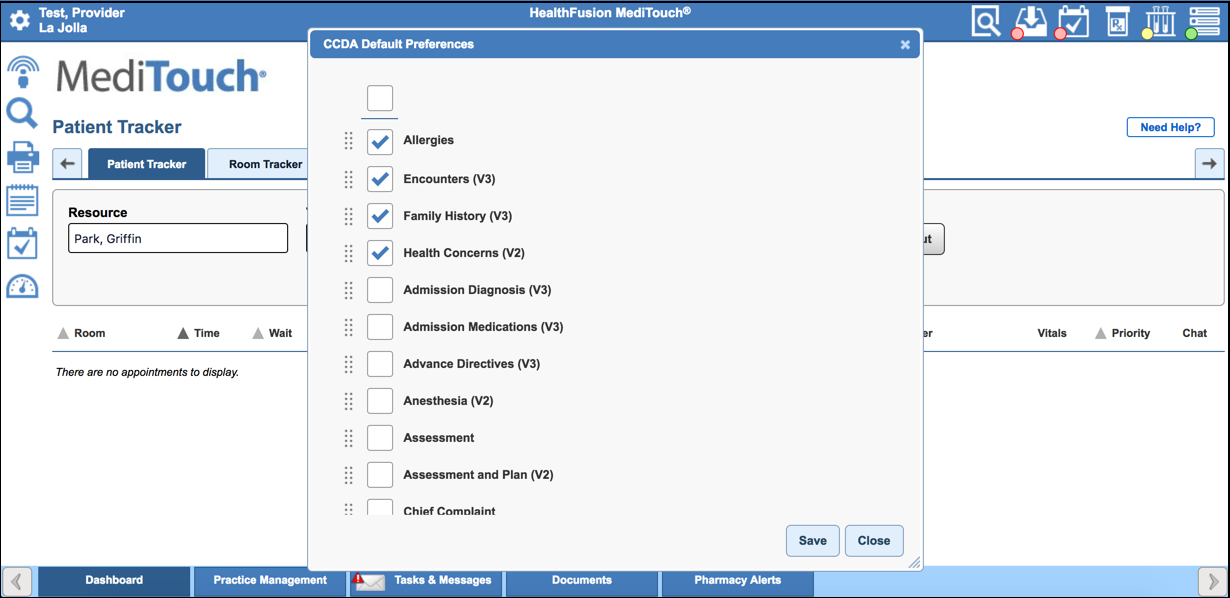Screen dimensions: 1230x598
Task: Click the Advance Directives (V3) label
Action: tap(472, 364)
